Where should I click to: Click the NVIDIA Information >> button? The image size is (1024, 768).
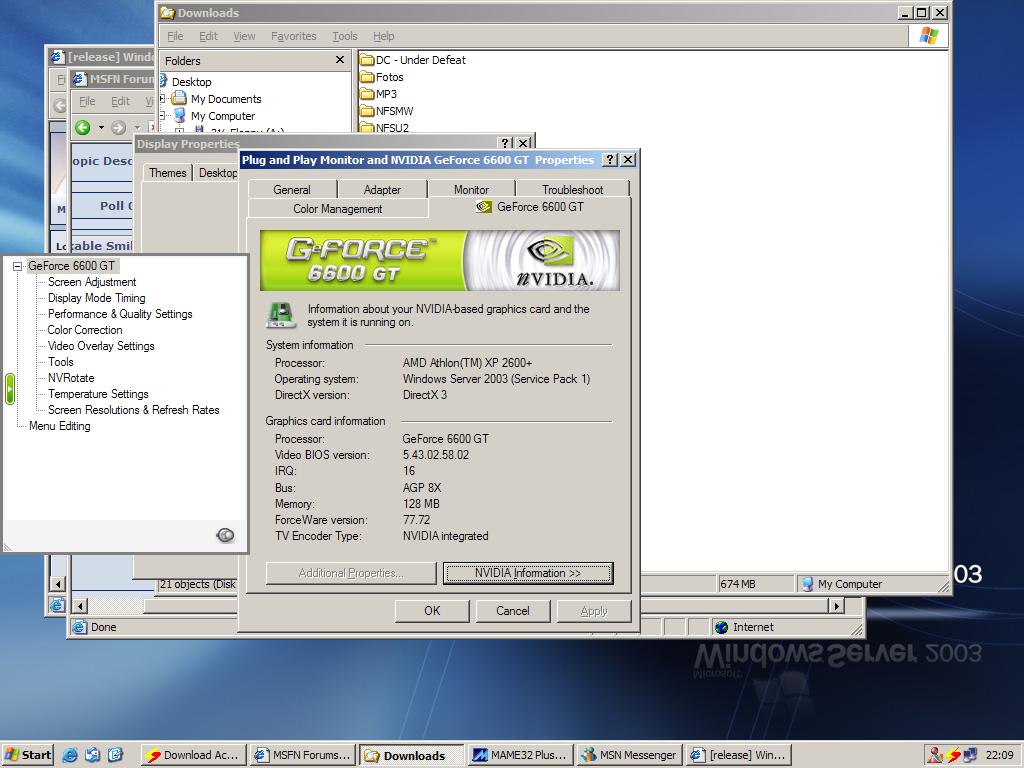click(x=528, y=573)
